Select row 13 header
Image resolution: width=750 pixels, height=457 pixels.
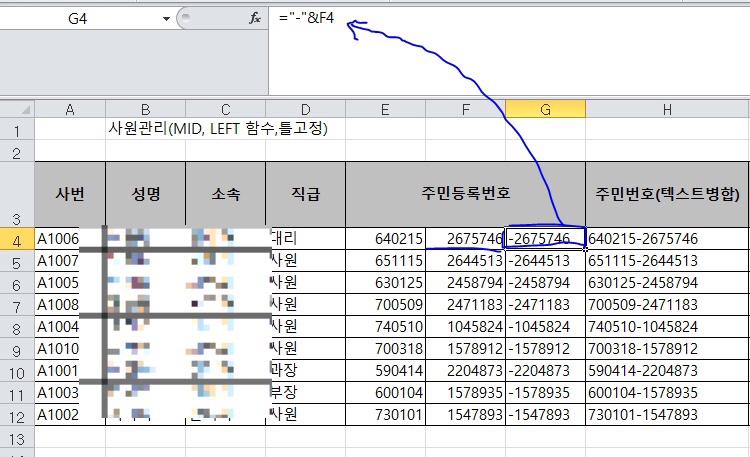[x=17, y=437]
